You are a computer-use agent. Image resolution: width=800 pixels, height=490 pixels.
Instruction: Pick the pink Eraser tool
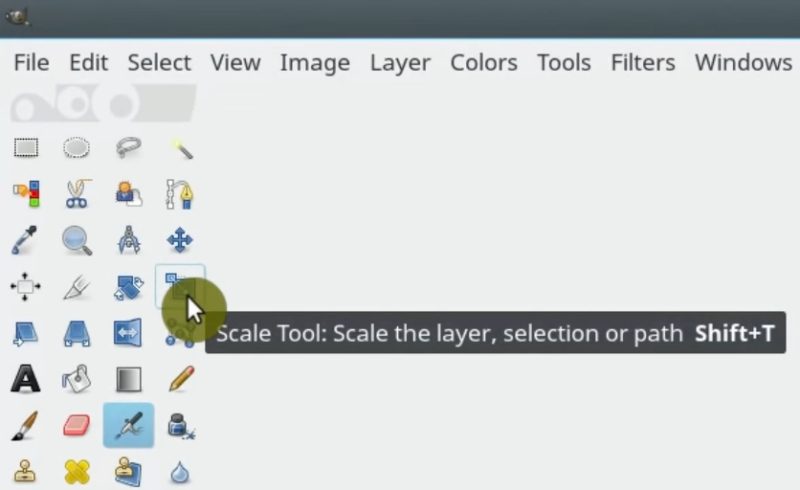click(x=77, y=425)
